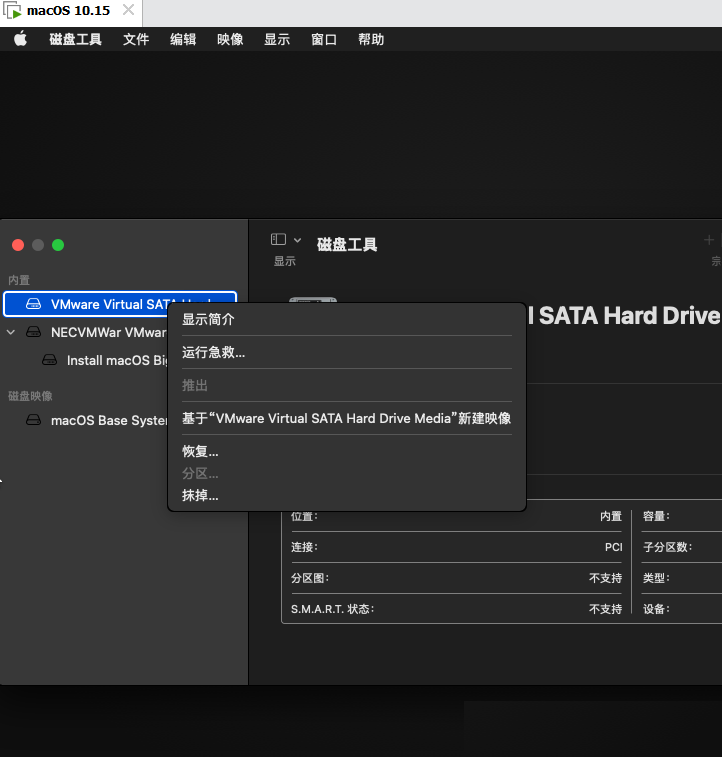This screenshot has height=757, width=722.
Task: Click the sidebar view toolbar icon
Action: (x=278, y=239)
